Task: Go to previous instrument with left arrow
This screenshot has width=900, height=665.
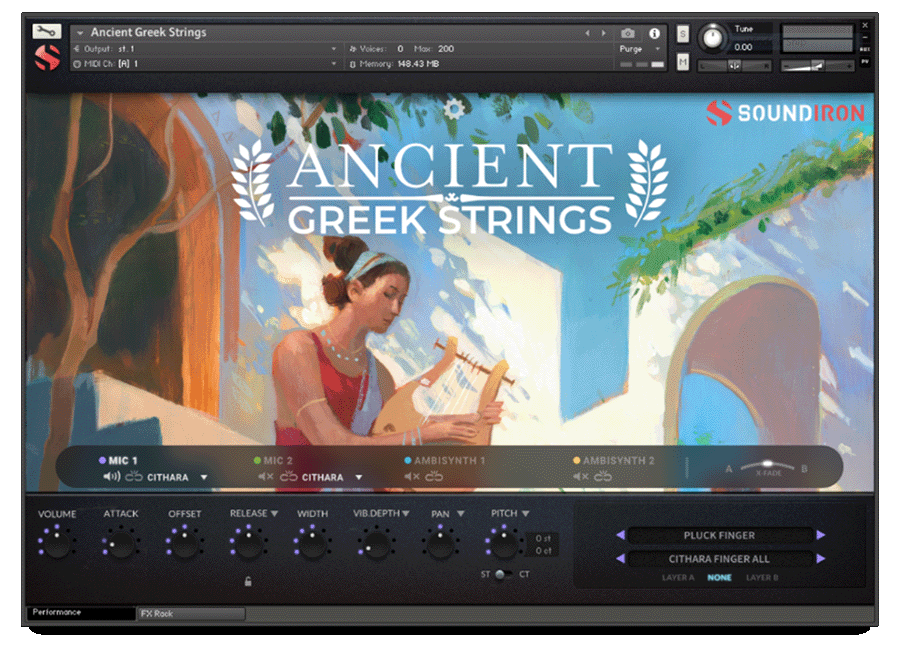Action: coord(588,33)
